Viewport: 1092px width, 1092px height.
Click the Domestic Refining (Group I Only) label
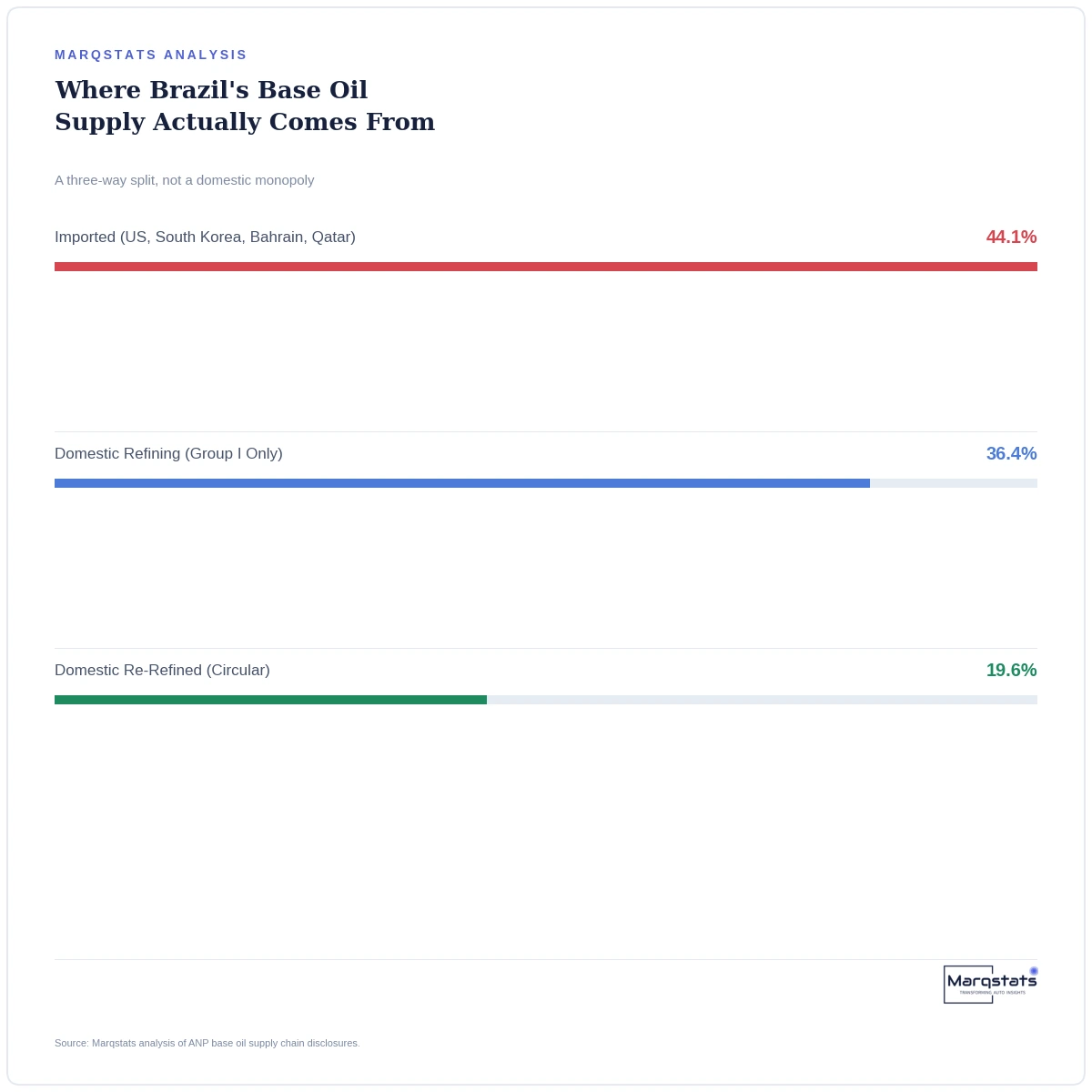click(x=168, y=453)
